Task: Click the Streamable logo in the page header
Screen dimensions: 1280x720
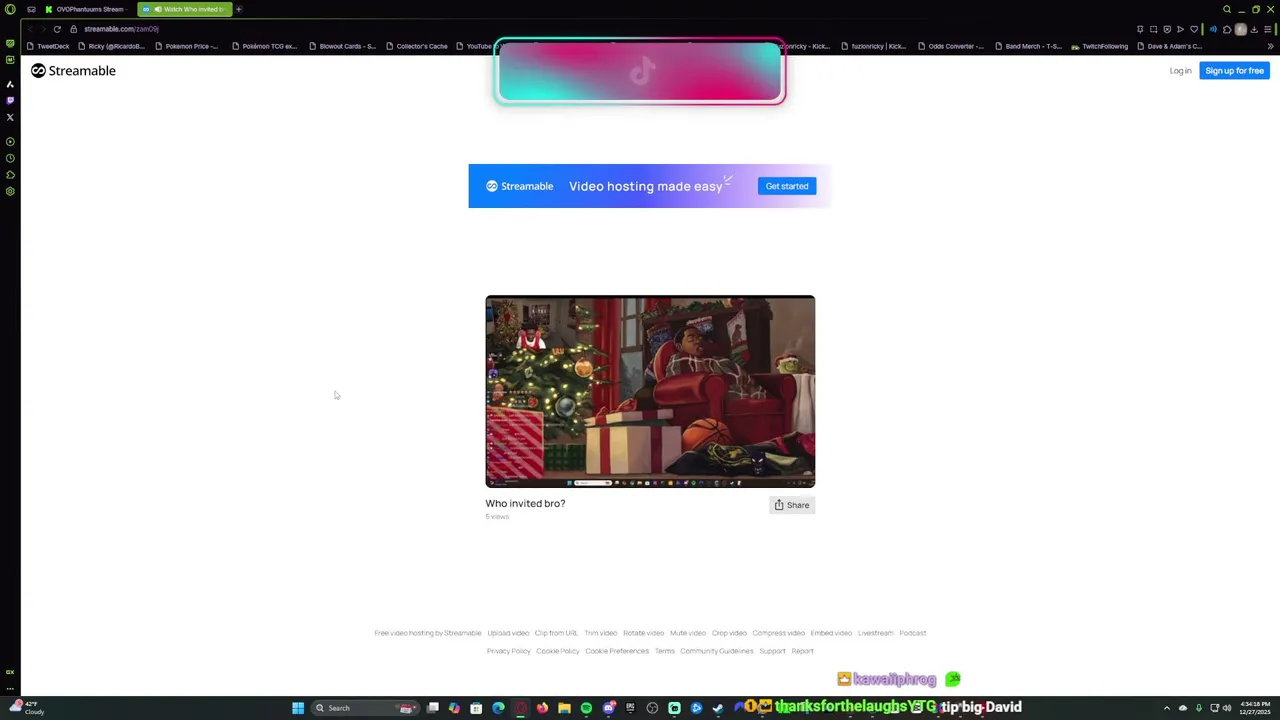Action: pyautogui.click(x=73, y=71)
